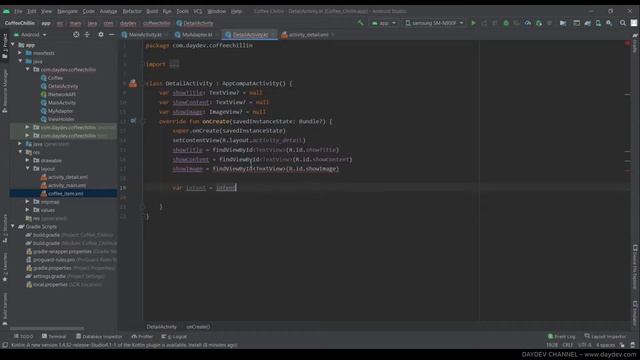Expand the values folder
The width and height of the screenshot is (640, 360).
coord(27,210)
